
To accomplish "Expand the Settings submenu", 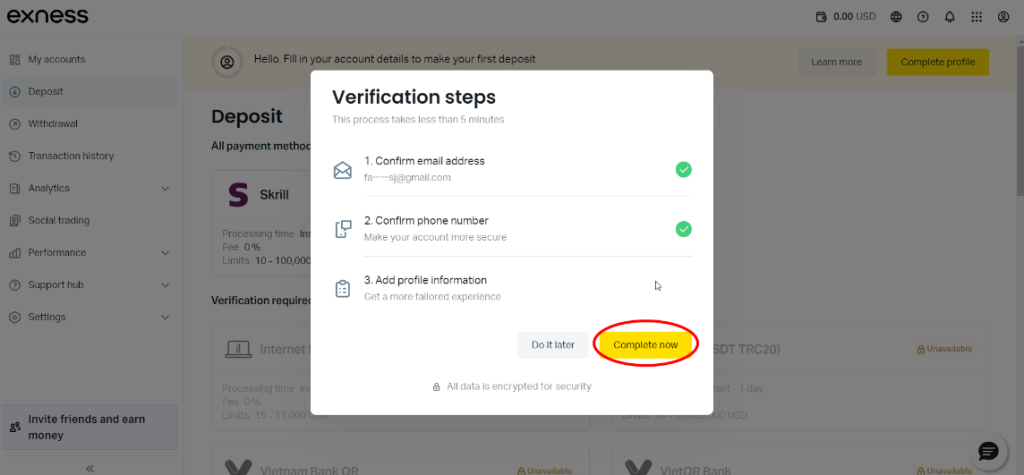I will 165,317.
